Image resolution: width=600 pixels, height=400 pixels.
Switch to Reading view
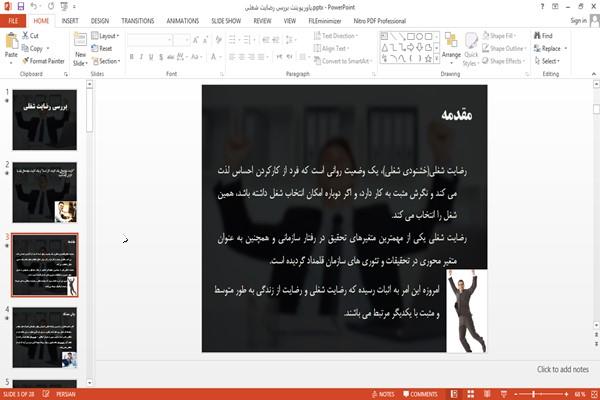[487, 394]
